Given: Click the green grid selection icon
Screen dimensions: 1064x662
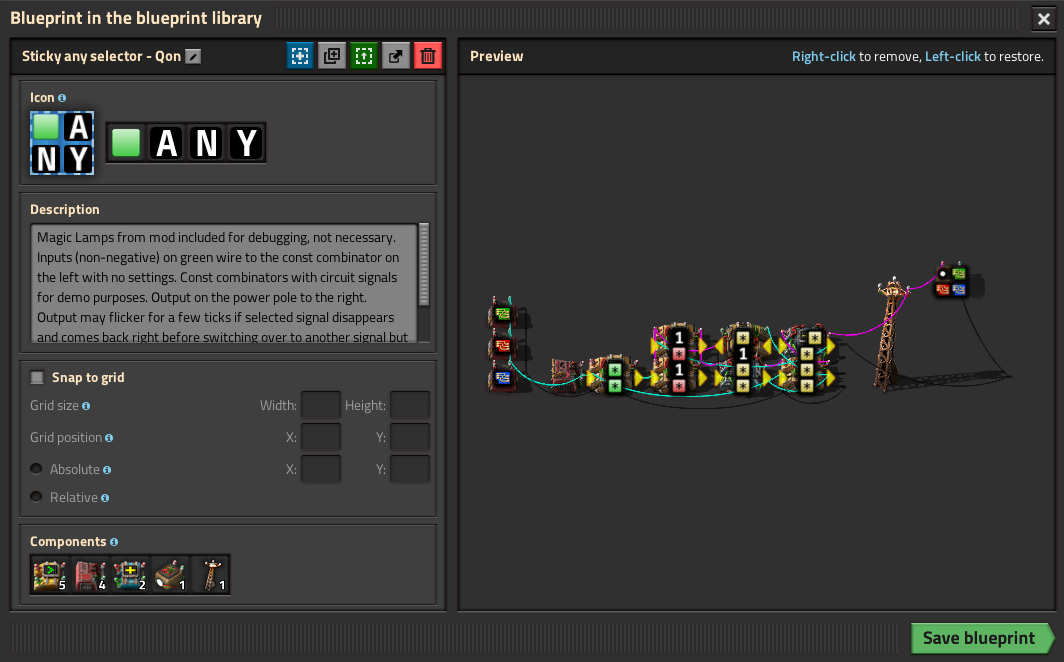Looking at the screenshot, I should 364,56.
